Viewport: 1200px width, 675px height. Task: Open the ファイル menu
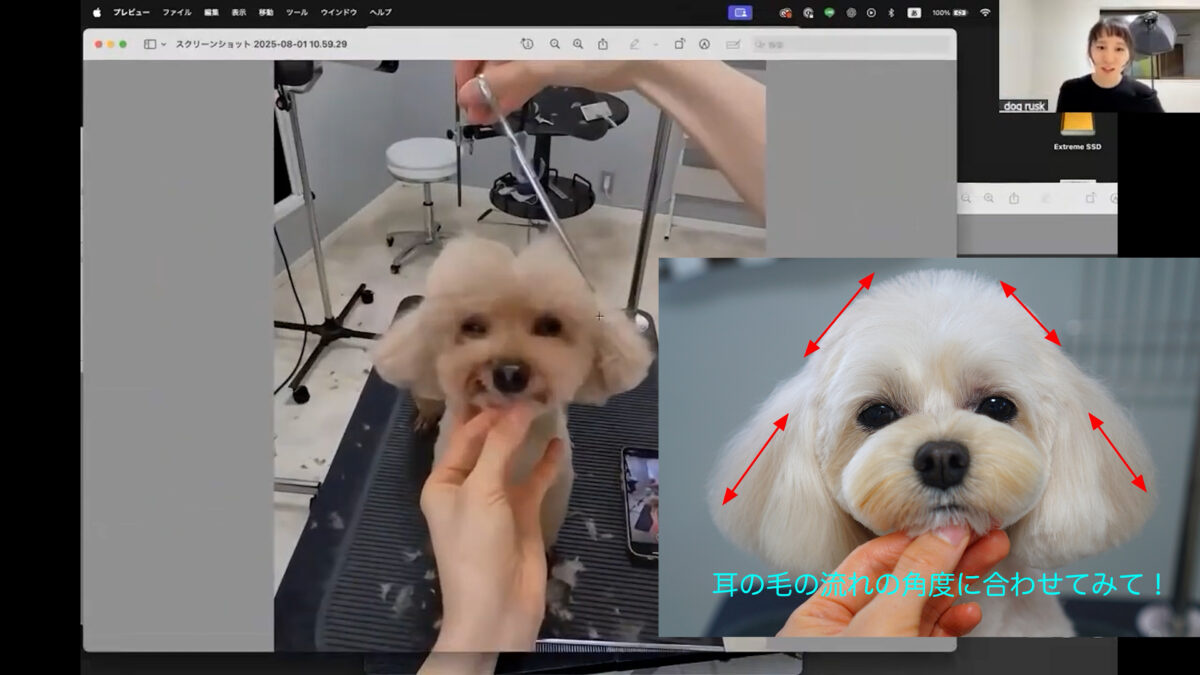coord(177,12)
